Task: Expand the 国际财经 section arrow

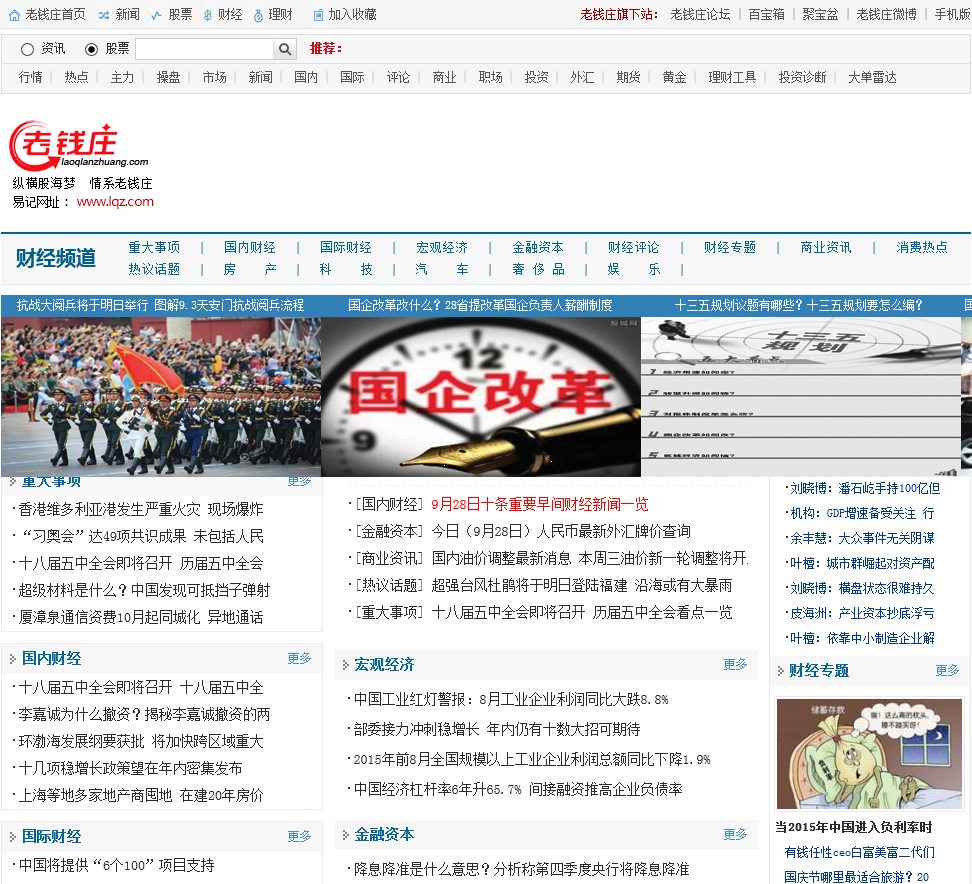Action: pos(12,837)
